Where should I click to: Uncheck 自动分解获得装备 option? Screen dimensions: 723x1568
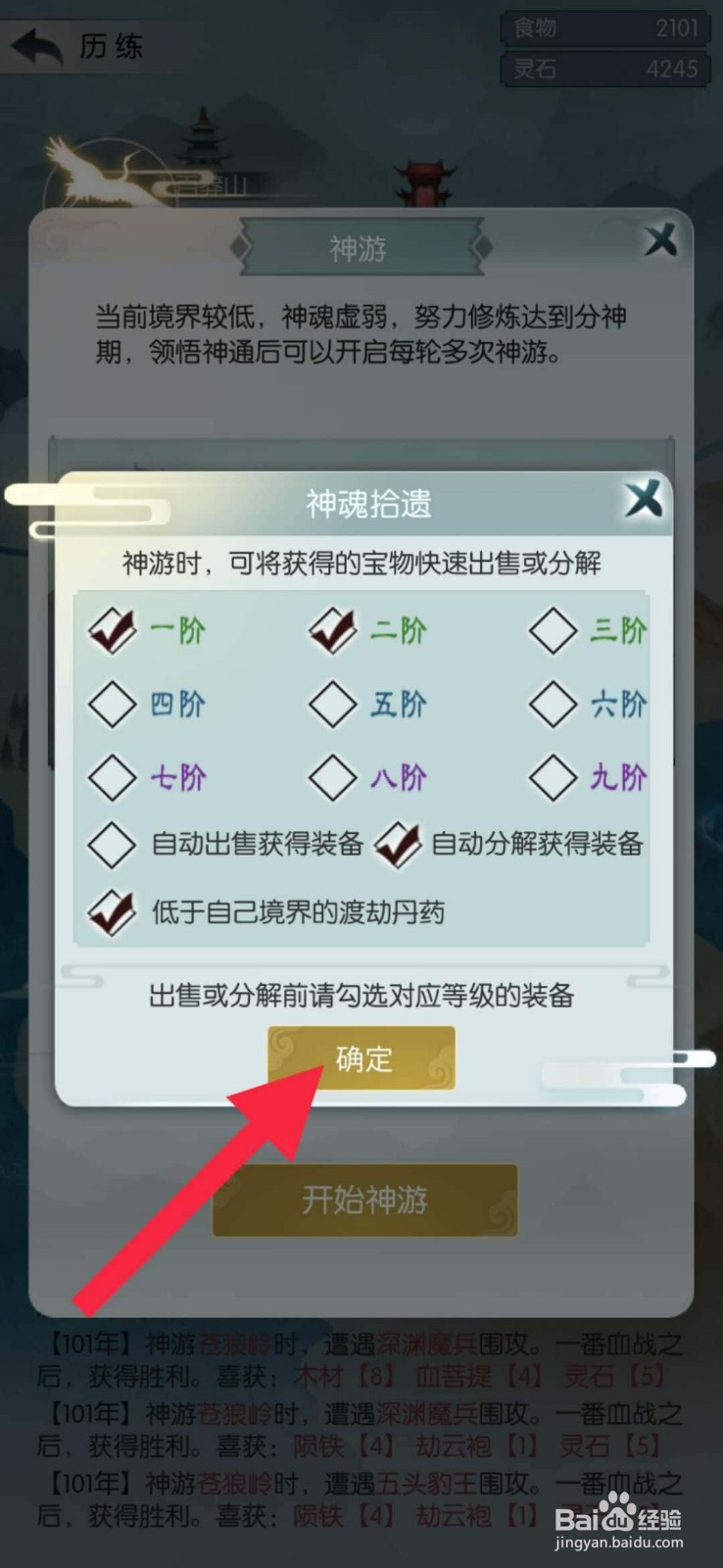(x=398, y=844)
